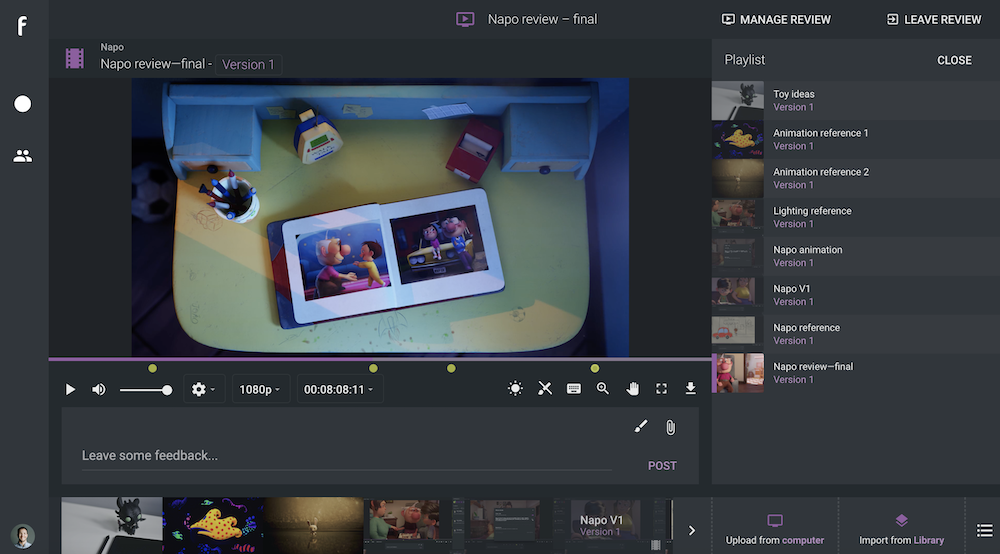Click the film strip icon beside Napo
Screen dimensions: 1000x554
75,59
